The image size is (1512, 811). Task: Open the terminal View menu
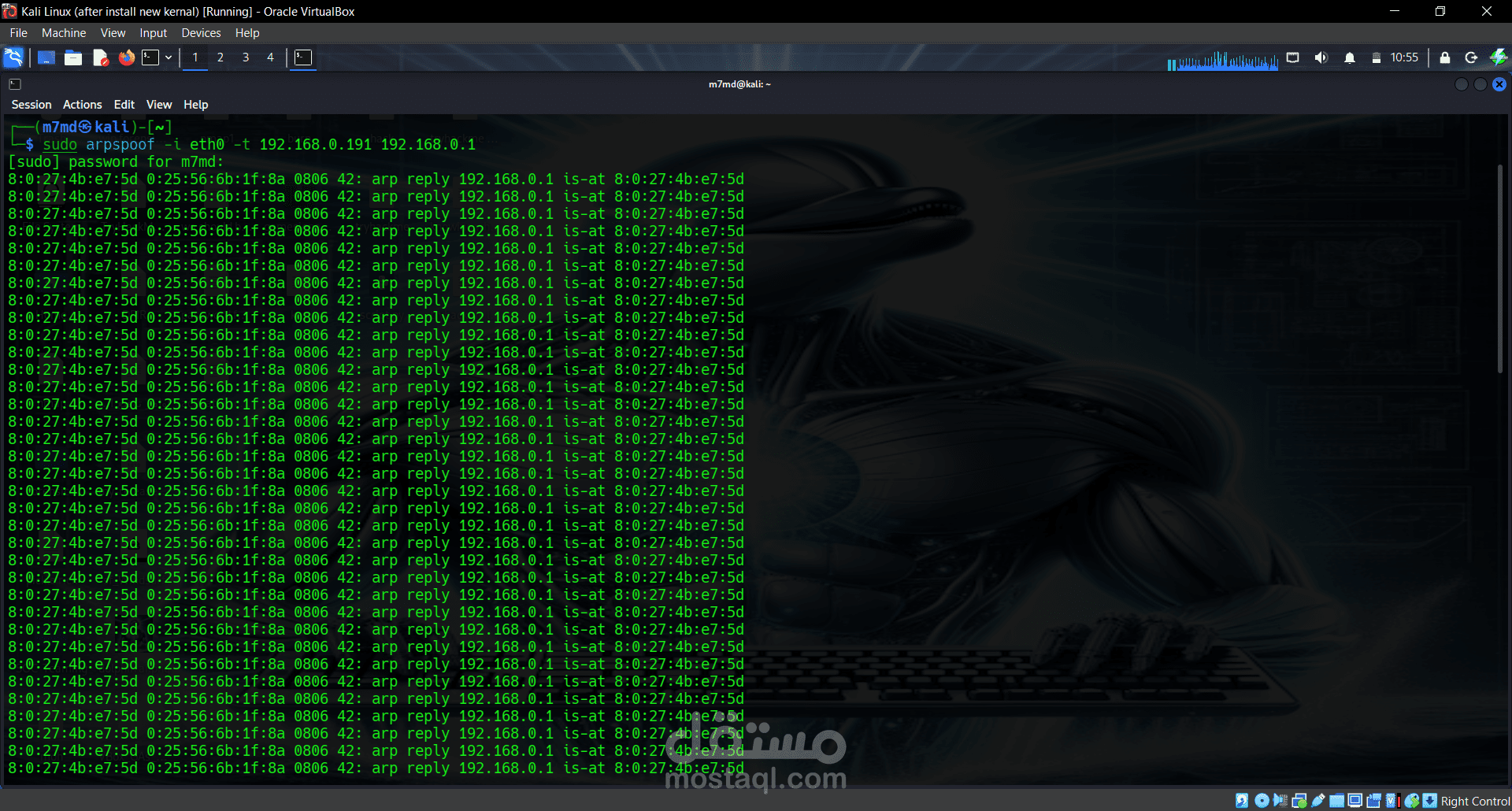159,105
